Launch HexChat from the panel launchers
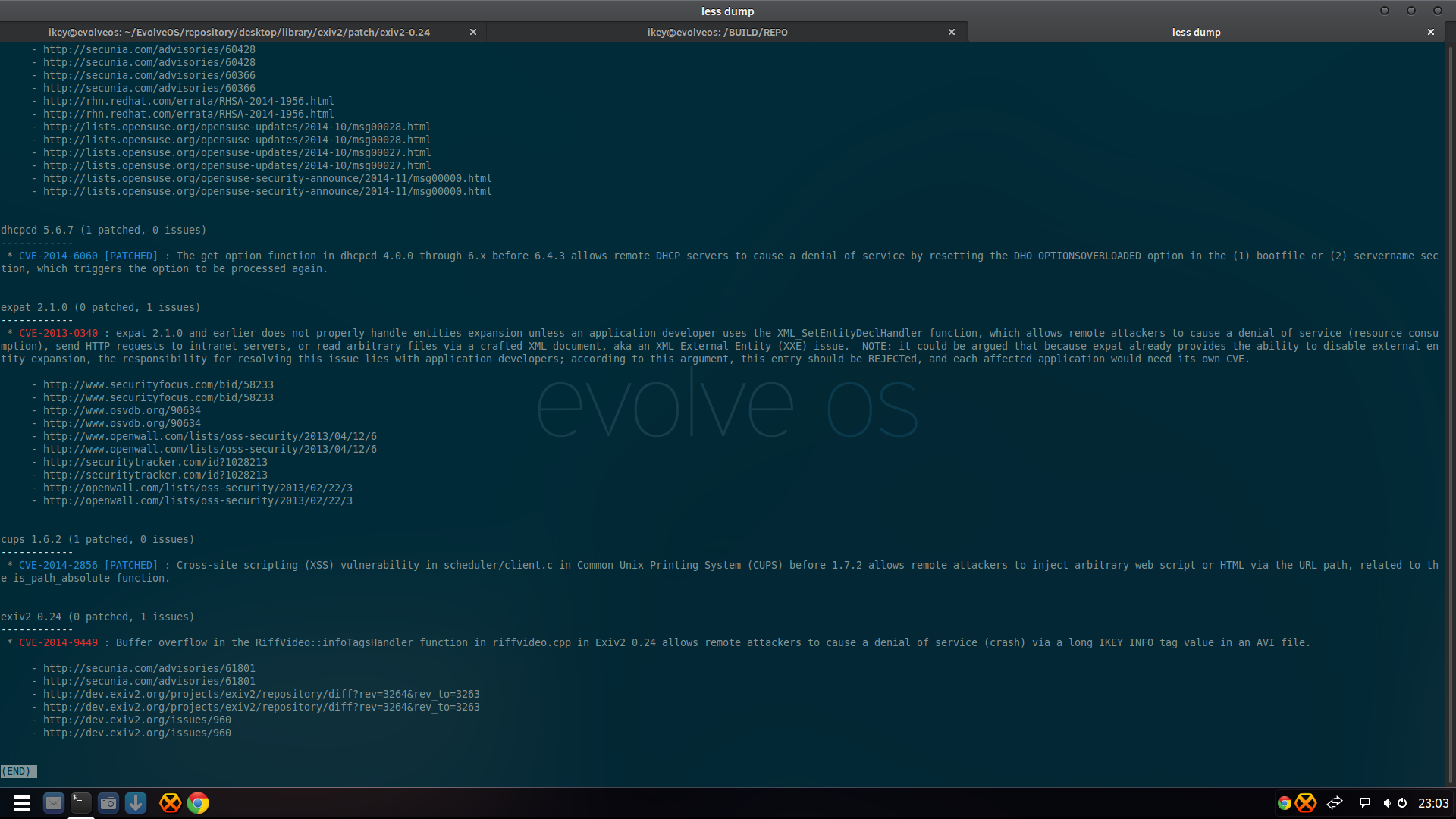This screenshot has width=1456, height=819. (170, 803)
